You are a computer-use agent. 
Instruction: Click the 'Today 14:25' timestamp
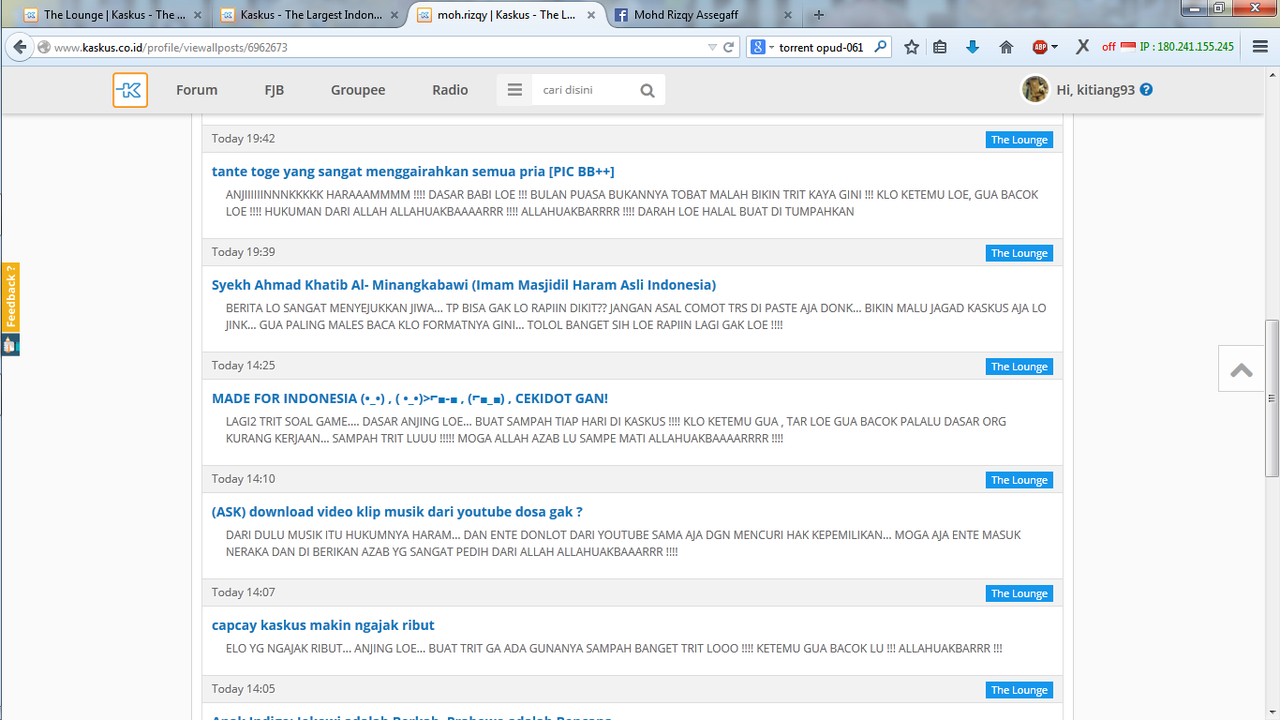243,366
